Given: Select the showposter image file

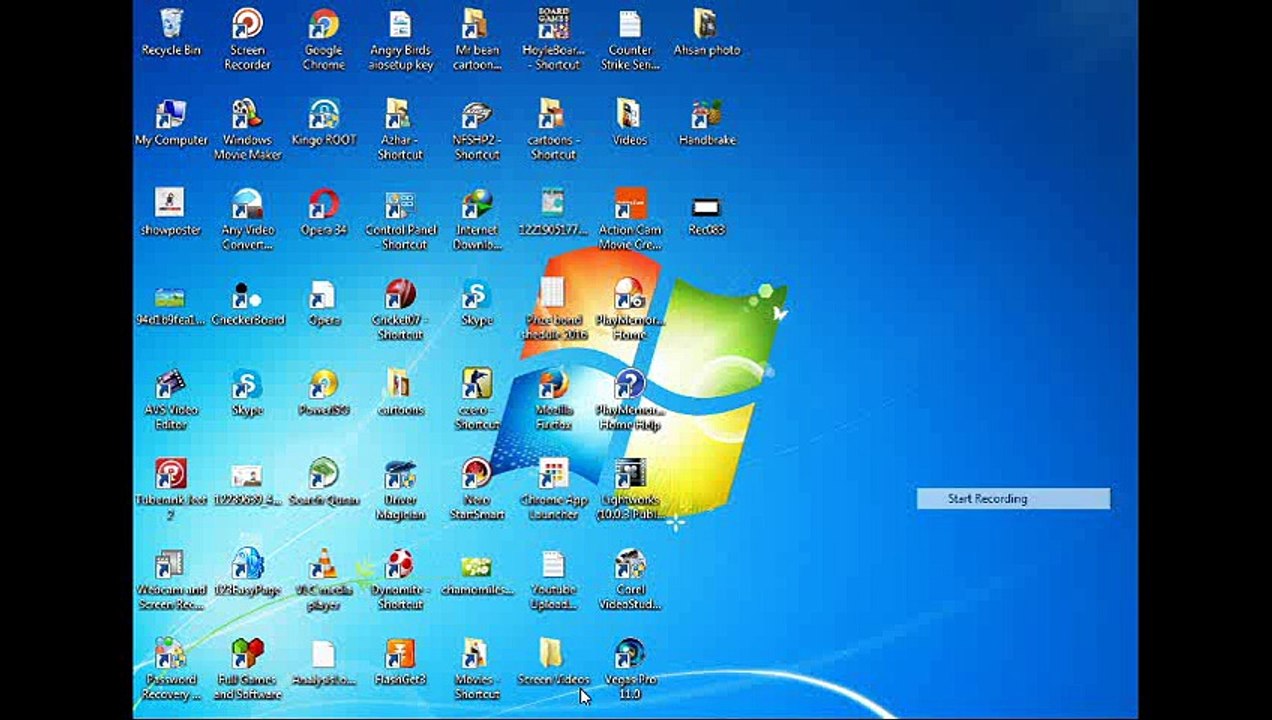Looking at the screenshot, I should pos(171,213).
